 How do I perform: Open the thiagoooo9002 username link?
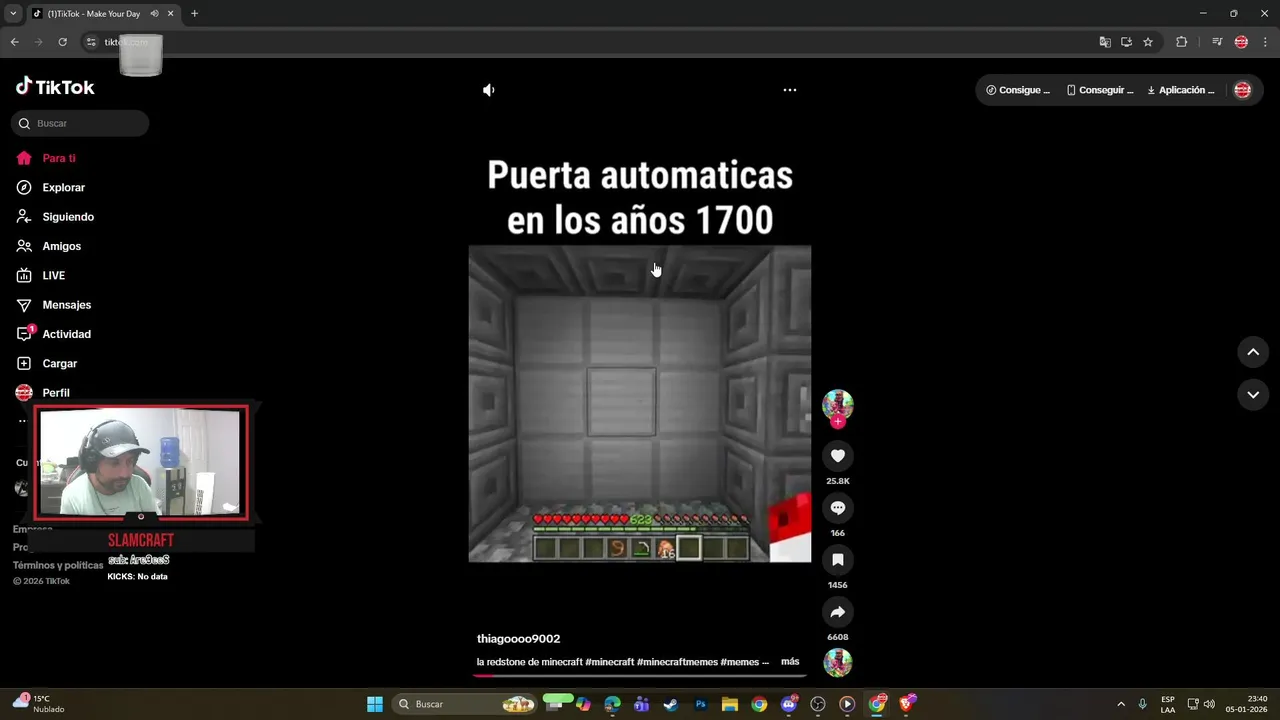518,639
